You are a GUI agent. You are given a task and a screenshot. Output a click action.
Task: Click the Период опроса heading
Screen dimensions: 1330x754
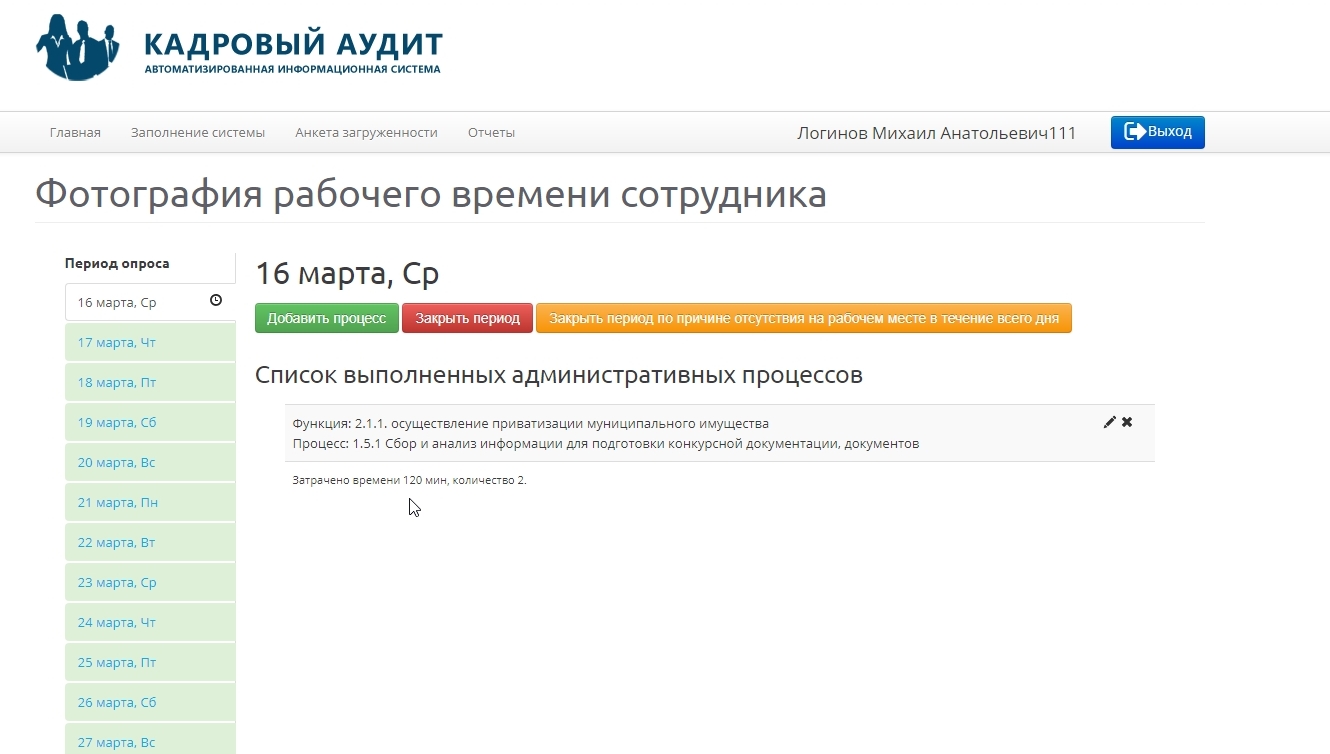(117, 264)
